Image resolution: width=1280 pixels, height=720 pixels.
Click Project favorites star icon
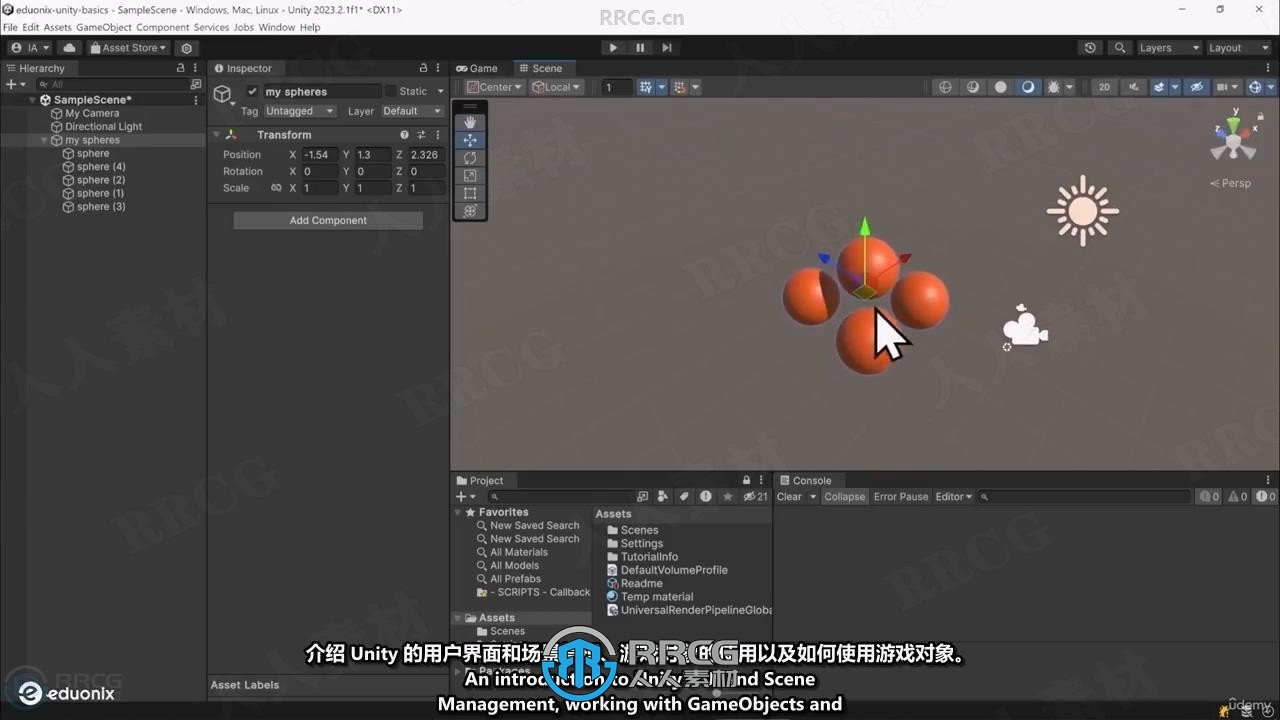(728, 497)
